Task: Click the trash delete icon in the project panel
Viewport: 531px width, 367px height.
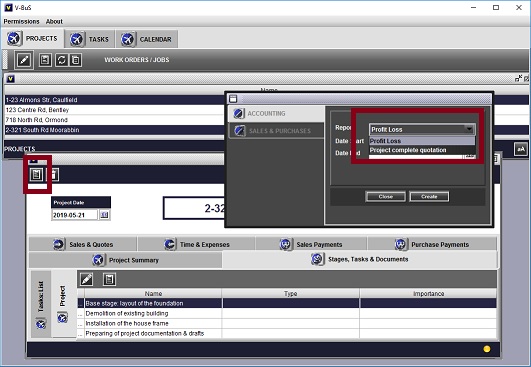Action: [x=54, y=175]
